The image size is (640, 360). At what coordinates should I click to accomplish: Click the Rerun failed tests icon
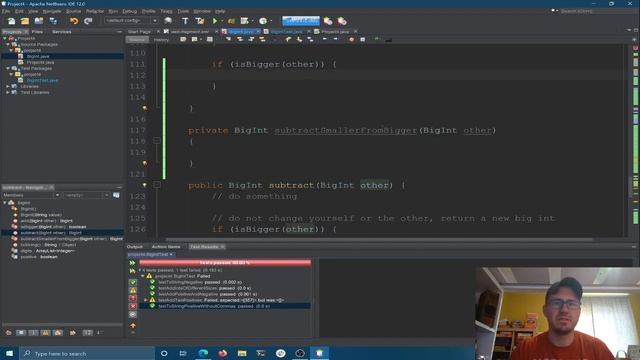tap(132, 271)
